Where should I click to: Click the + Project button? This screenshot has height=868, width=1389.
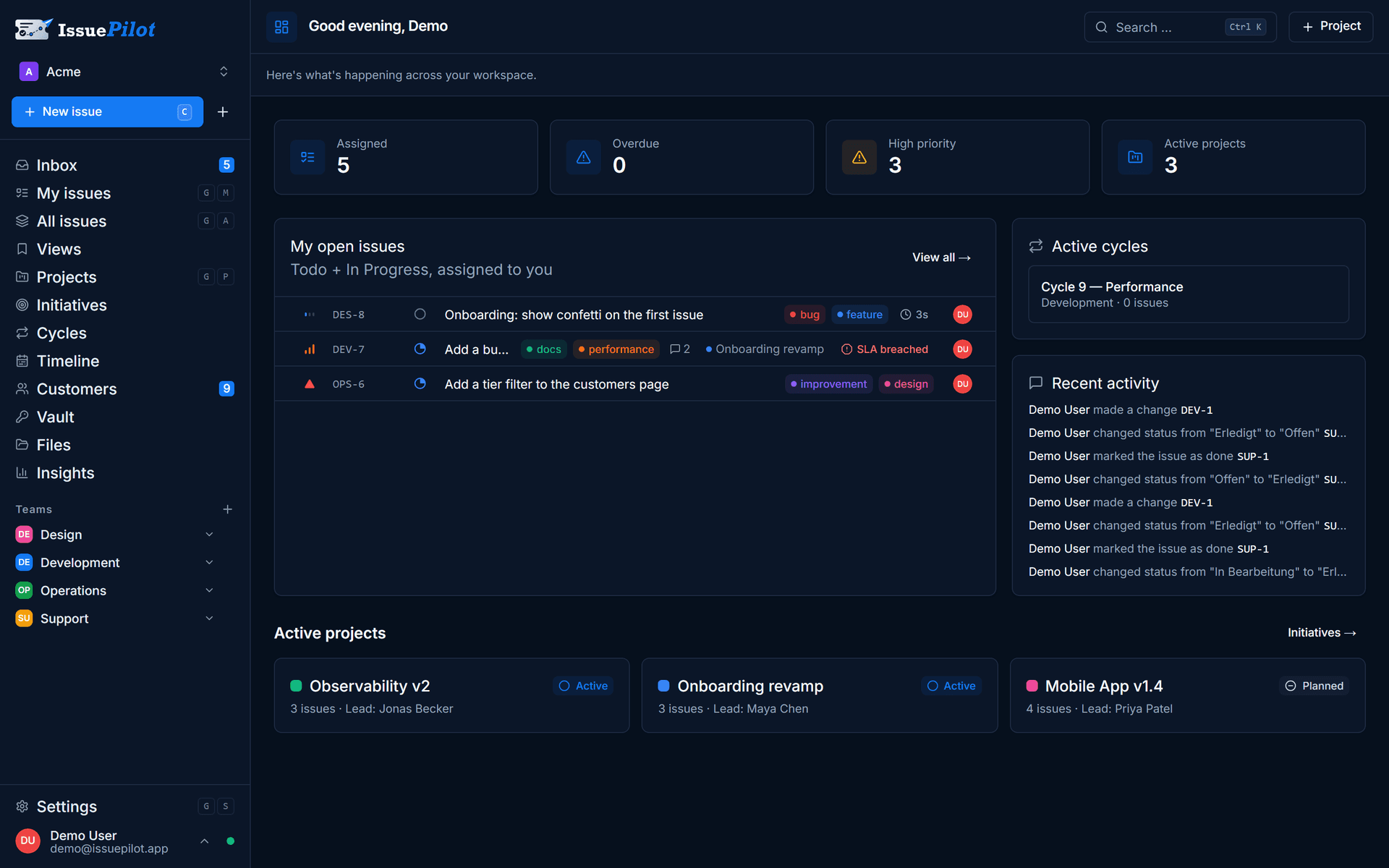click(x=1330, y=27)
